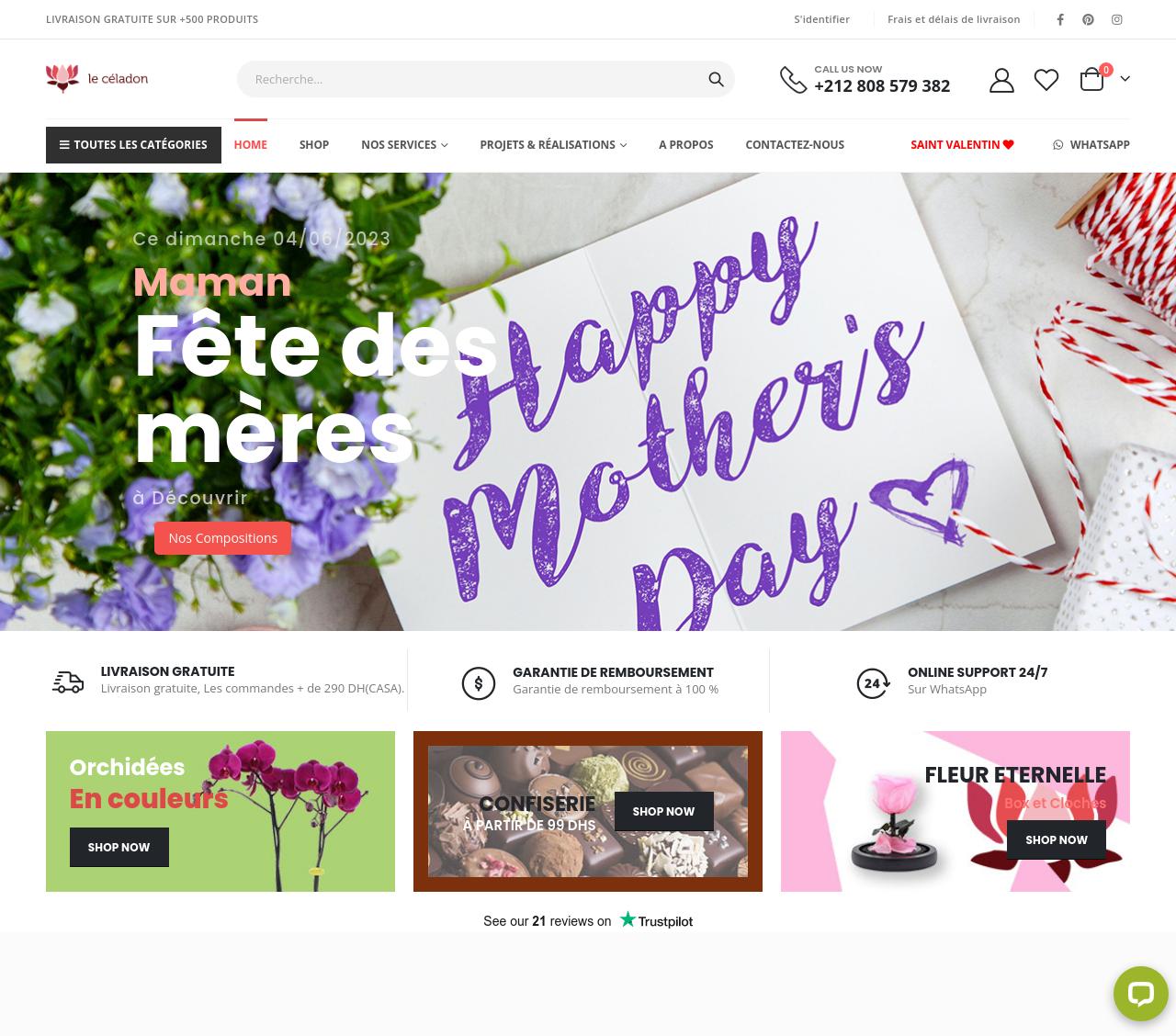Open the live chat bubble
The image size is (1176, 1036).
tap(1141, 994)
